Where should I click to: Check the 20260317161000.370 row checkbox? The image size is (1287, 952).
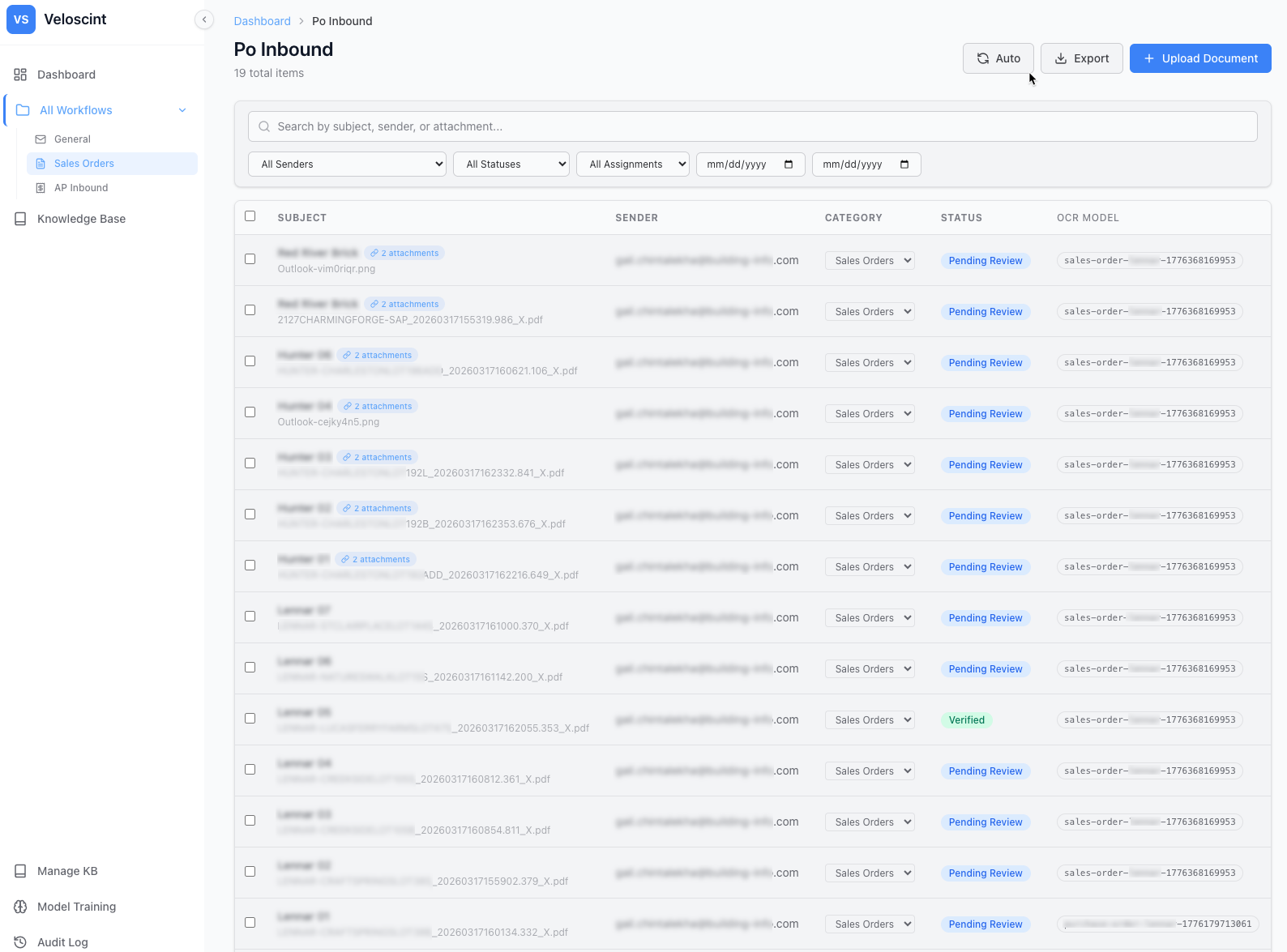click(250, 617)
